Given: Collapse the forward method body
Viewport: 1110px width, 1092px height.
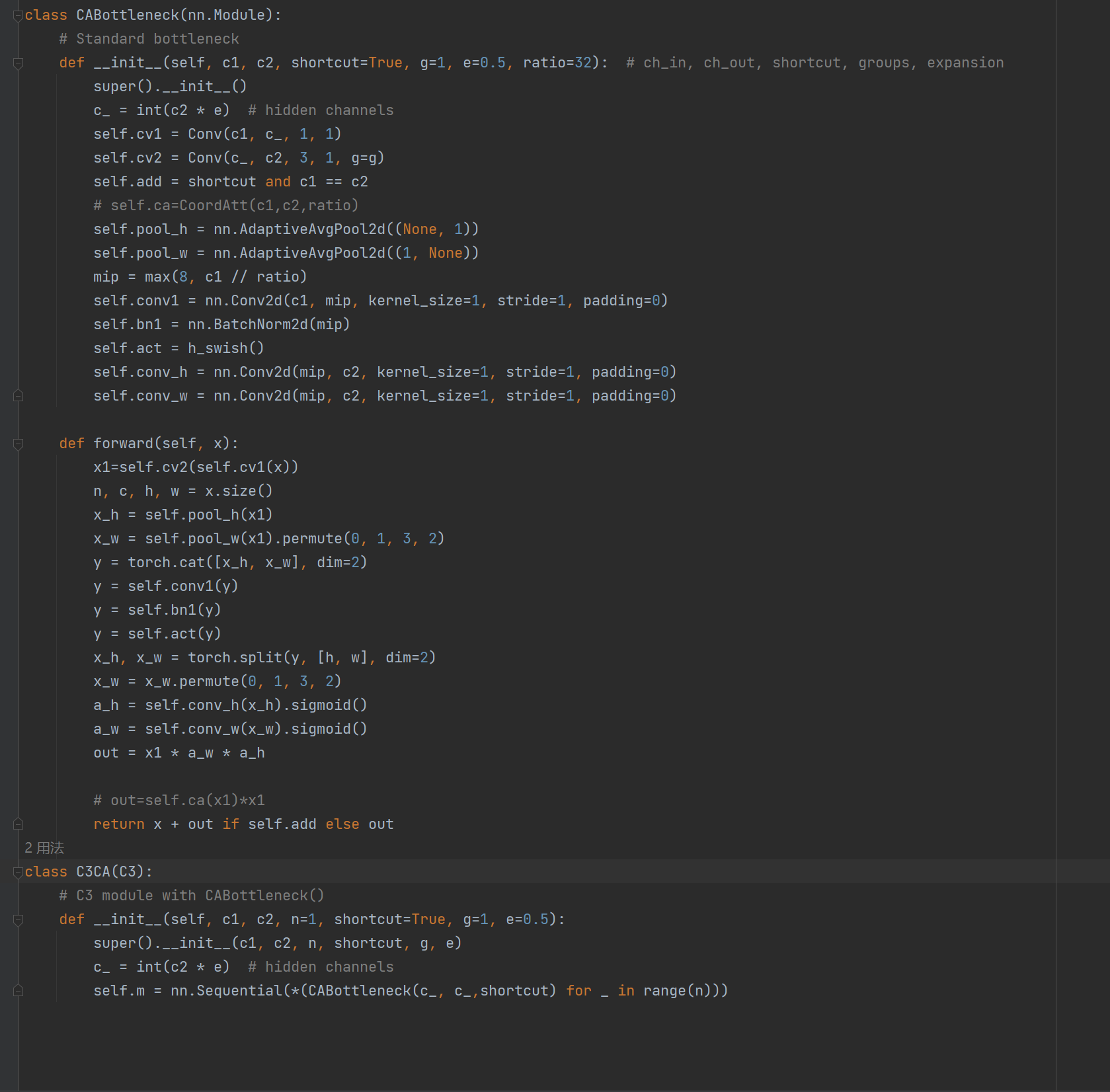Looking at the screenshot, I should click(x=18, y=443).
